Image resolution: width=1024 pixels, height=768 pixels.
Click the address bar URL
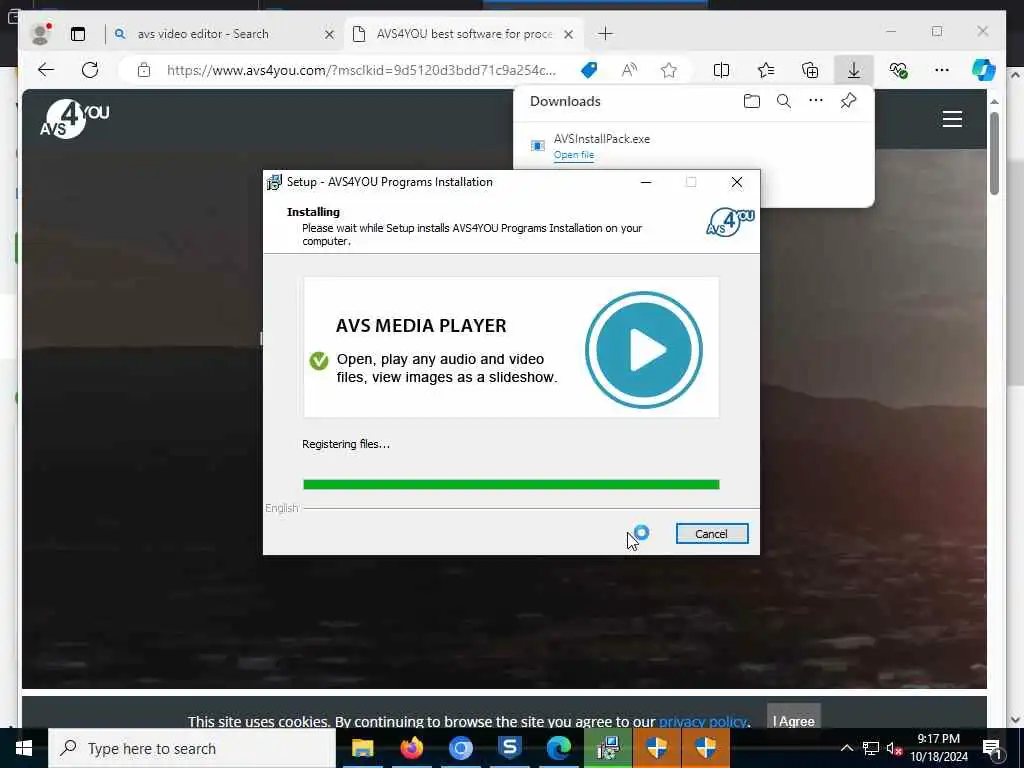(361, 70)
